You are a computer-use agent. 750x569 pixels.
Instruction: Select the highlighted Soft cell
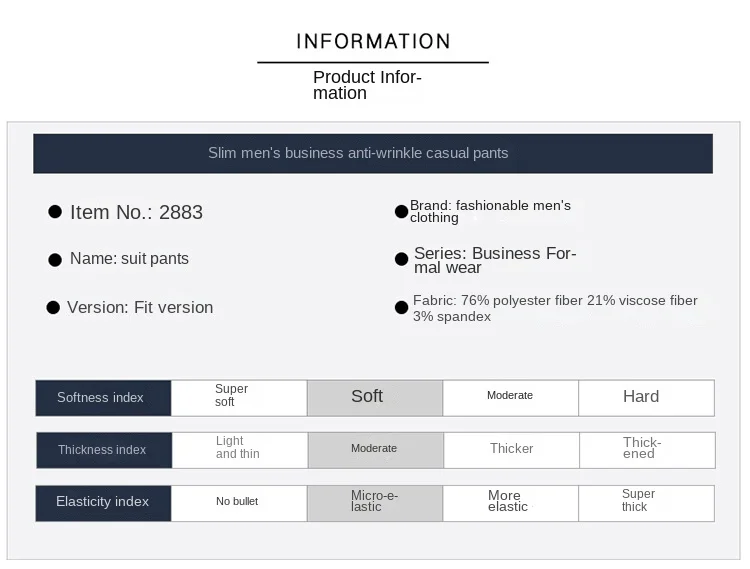click(x=375, y=398)
